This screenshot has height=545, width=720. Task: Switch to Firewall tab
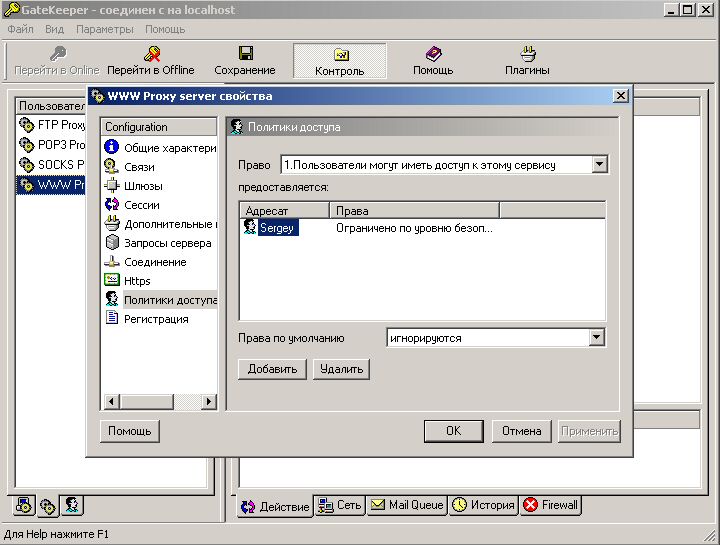point(550,505)
